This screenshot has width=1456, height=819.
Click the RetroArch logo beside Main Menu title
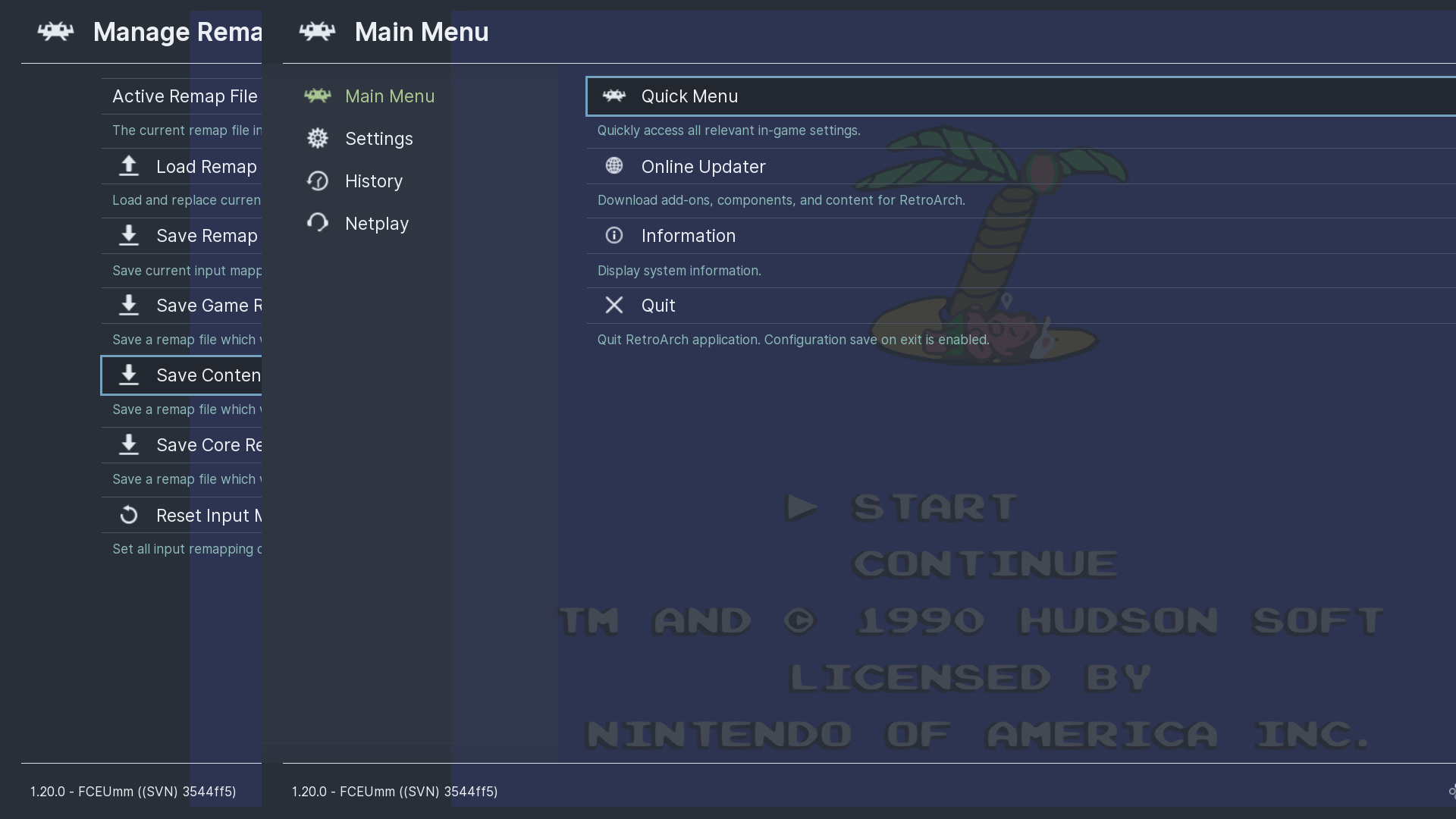click(317, 32)
